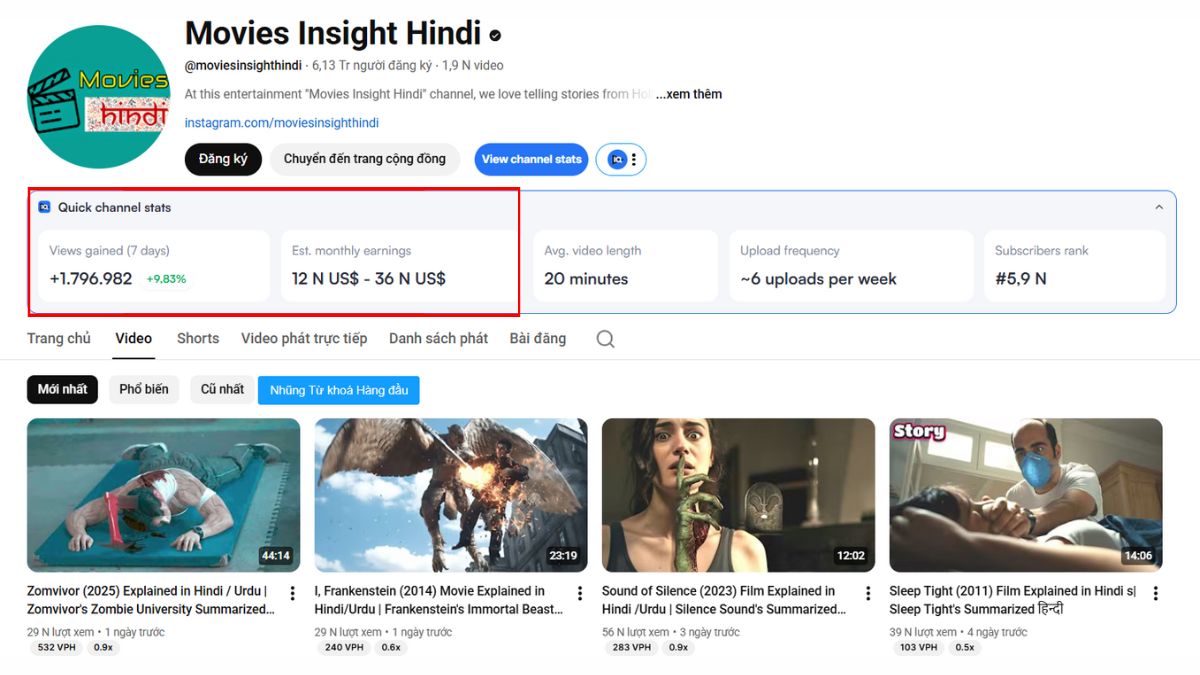The image size is (1200, 675).
Task: Click the 240 VPH badge on Frankenstein video
Action: click(x=344, y=647)
